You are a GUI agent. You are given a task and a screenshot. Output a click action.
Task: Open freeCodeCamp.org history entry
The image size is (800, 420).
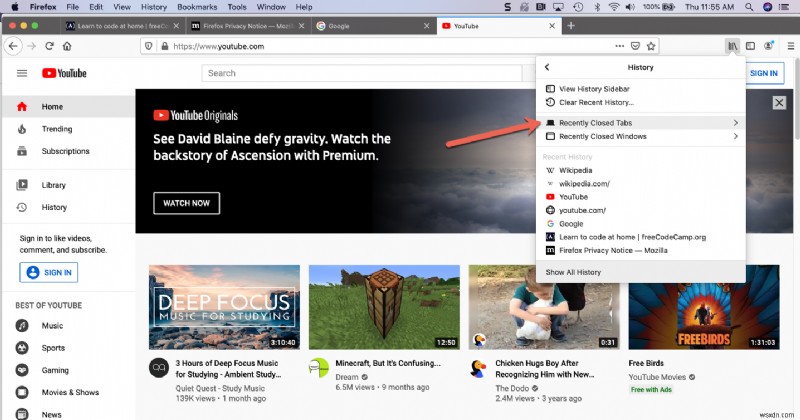pos(641,237)
